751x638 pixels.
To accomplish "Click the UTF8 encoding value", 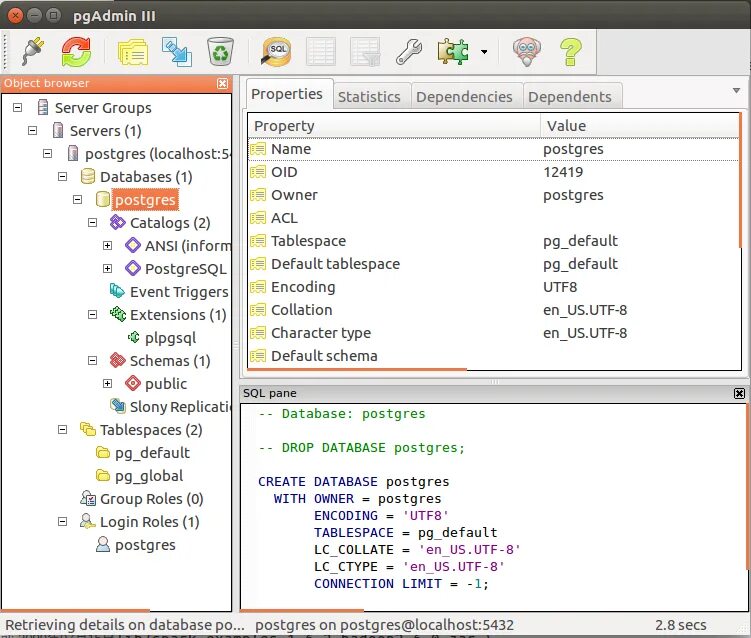I will 560,287.
